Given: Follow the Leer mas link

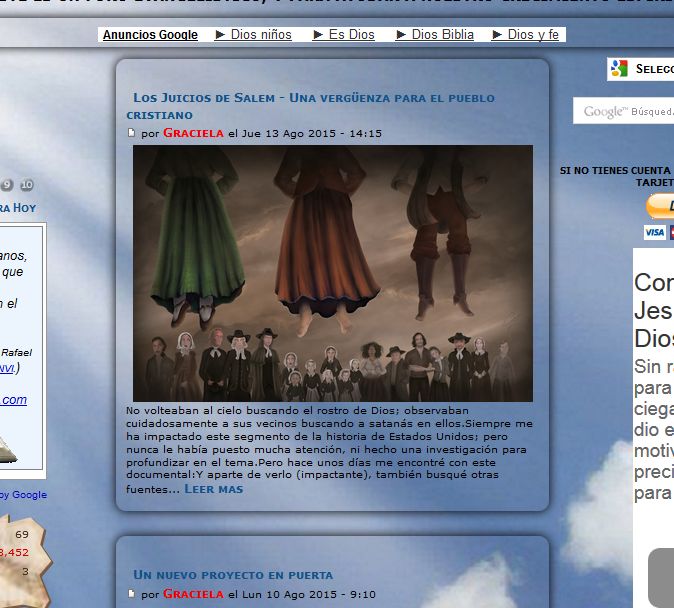Looking at the screenshot, I should (214, 489).
